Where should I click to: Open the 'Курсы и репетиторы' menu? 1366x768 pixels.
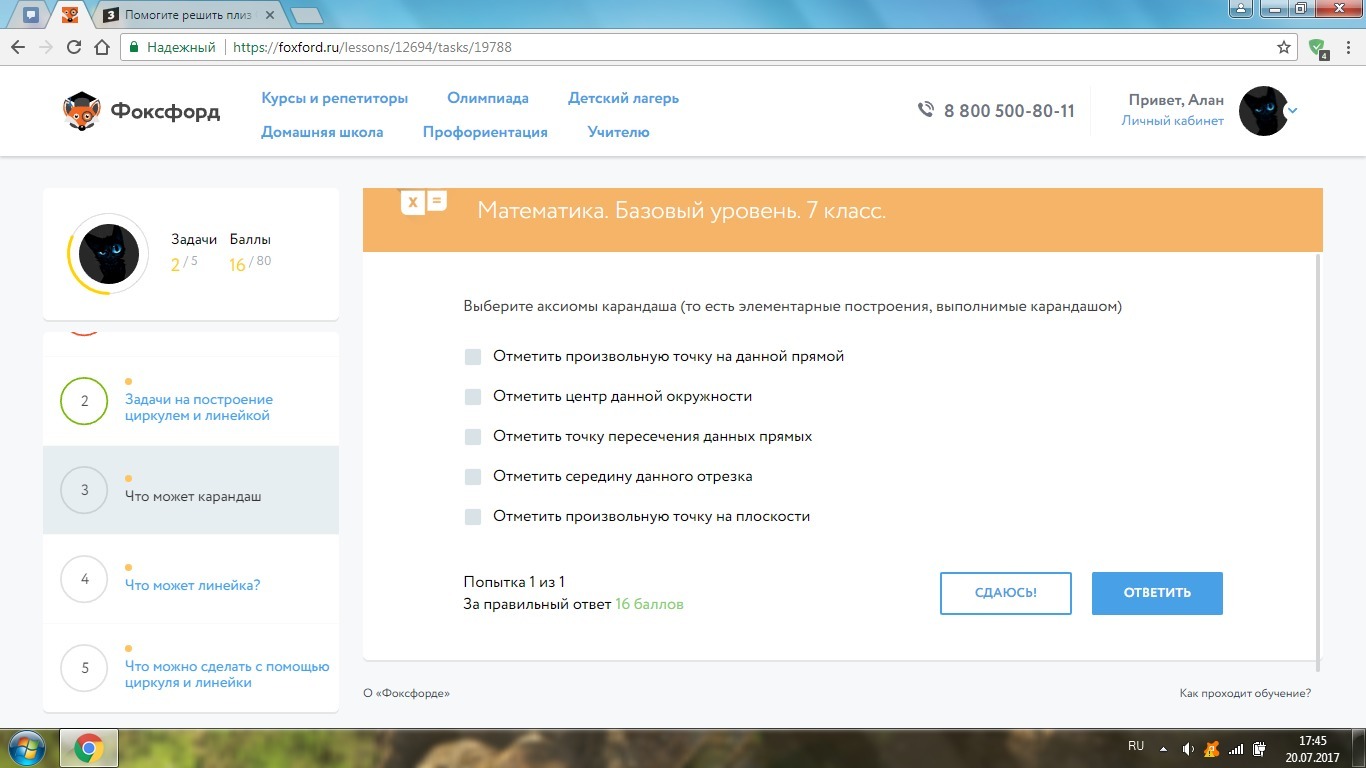pos(335,98)
